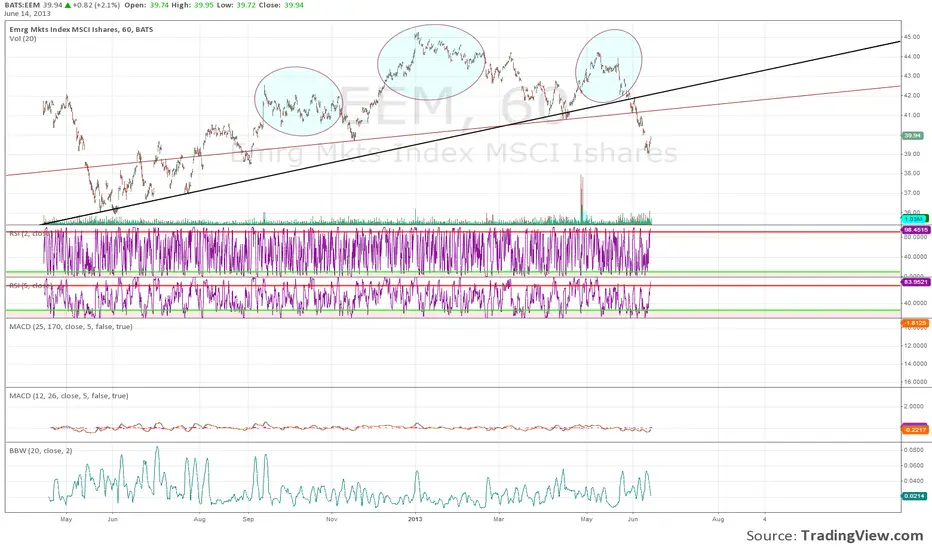This screenshot has width=932, height=550.
Task: Click the 0.0400 BBW axis label
Action: [x=914, y=481]
